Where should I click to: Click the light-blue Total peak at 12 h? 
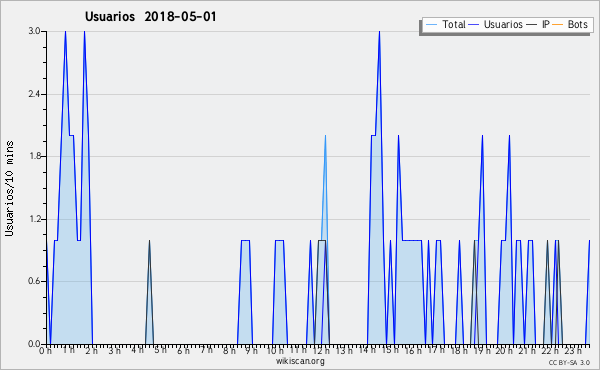pyautogui.click(x=325, y=135)
